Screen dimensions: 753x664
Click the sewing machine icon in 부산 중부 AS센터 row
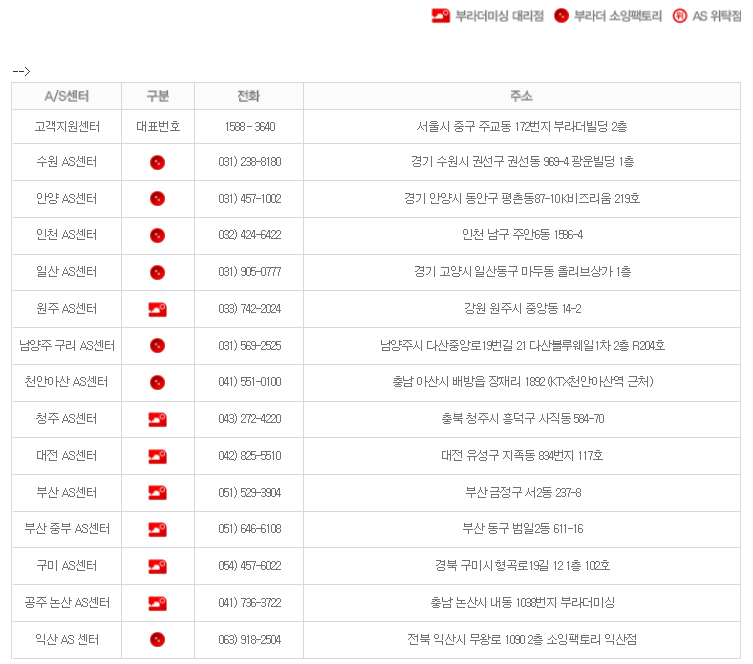coord(158,530)
